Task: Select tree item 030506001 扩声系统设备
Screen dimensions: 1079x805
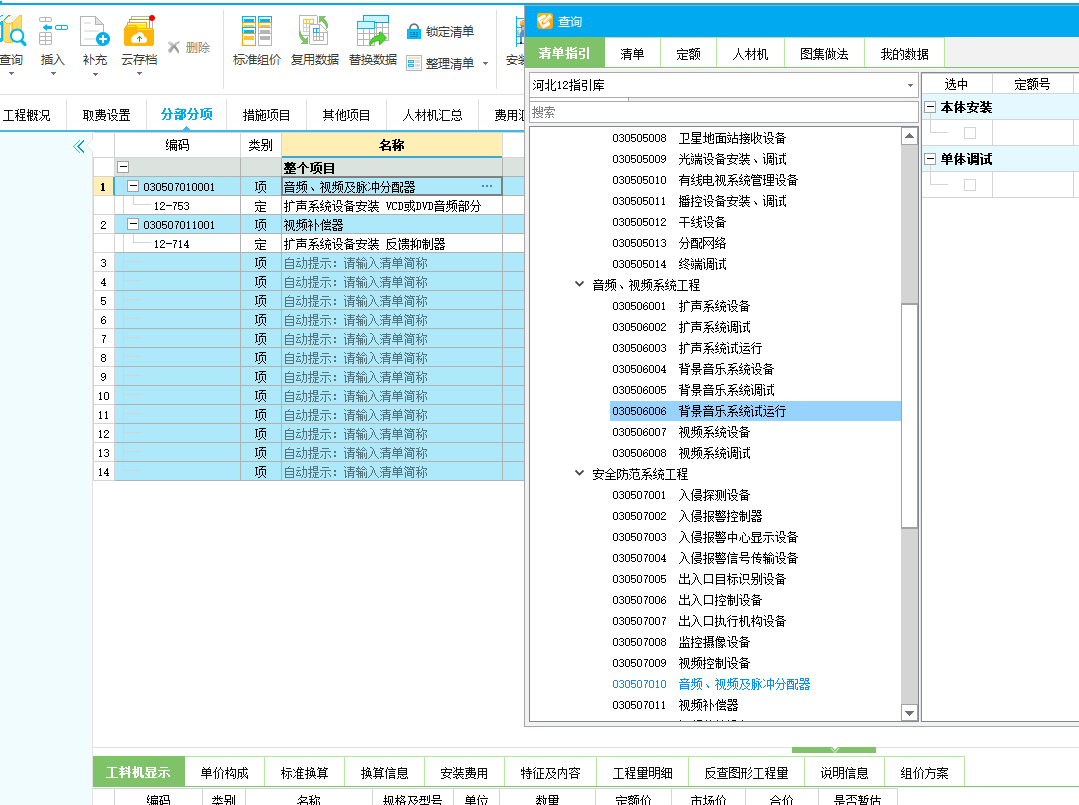Action: coord(681,305)
